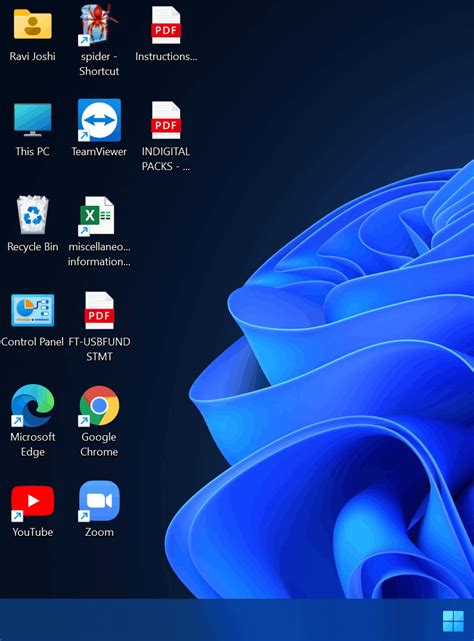Select the Control Panel icon
474x641 pixels.
[x=33, y=310]
